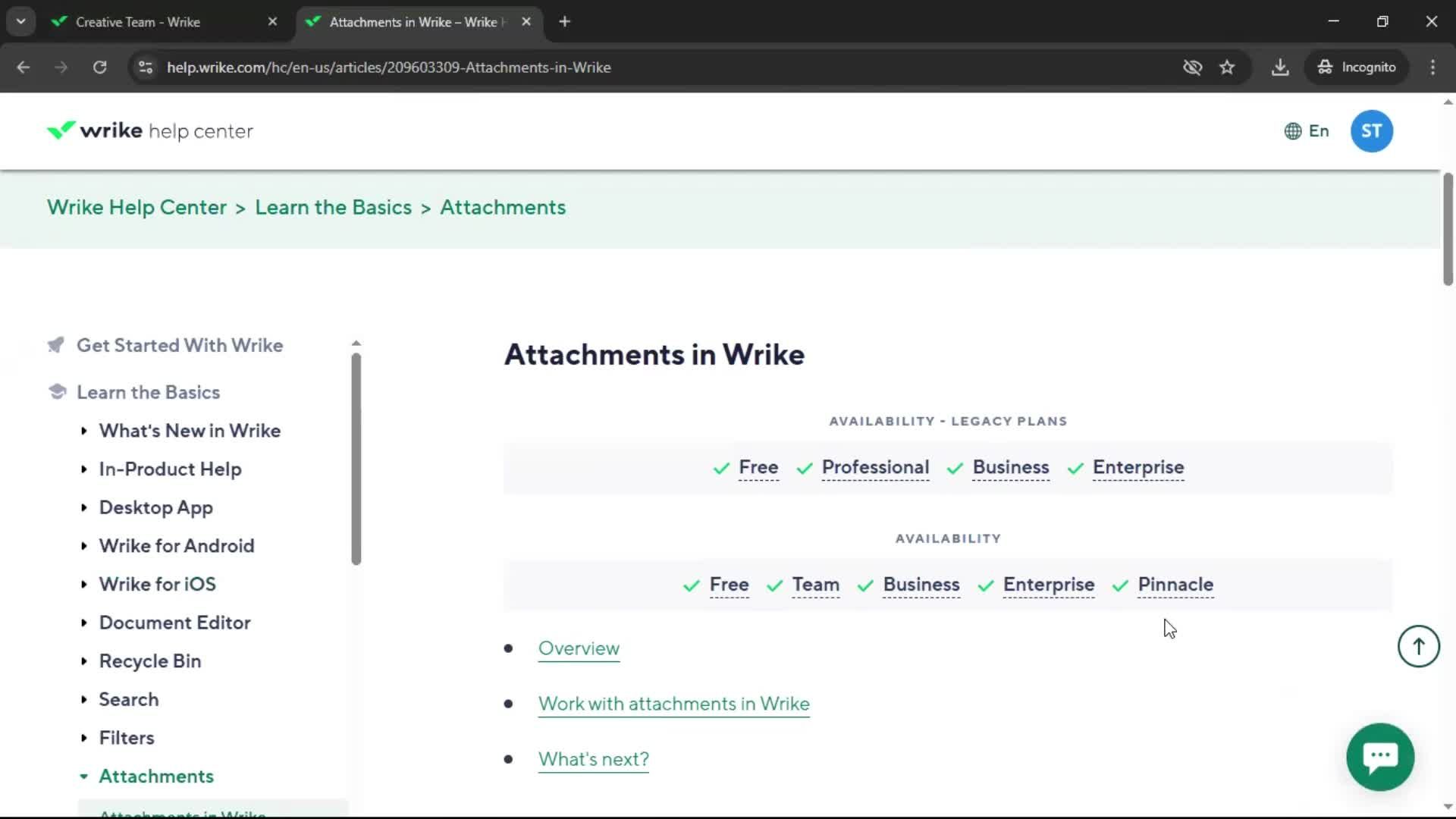Click the rocket icon beside Get Started With Wrike
The height and width of the screenshot is (819, 1456).
[x=56, y=345]
